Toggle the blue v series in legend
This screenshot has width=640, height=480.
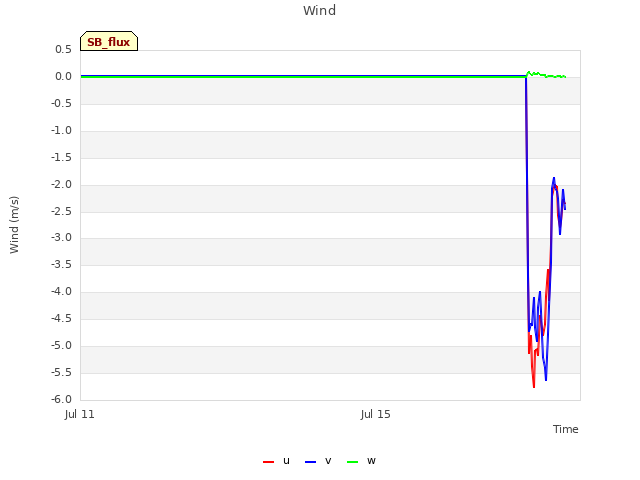pos(318,461)
